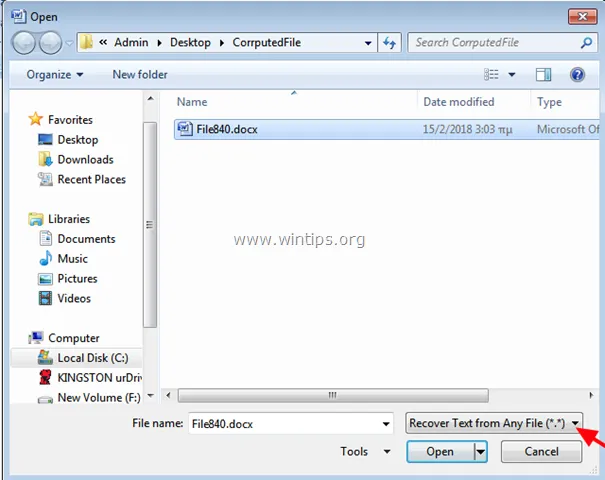Click the file list horizontal scrollbar thumb

click(333, 395)
